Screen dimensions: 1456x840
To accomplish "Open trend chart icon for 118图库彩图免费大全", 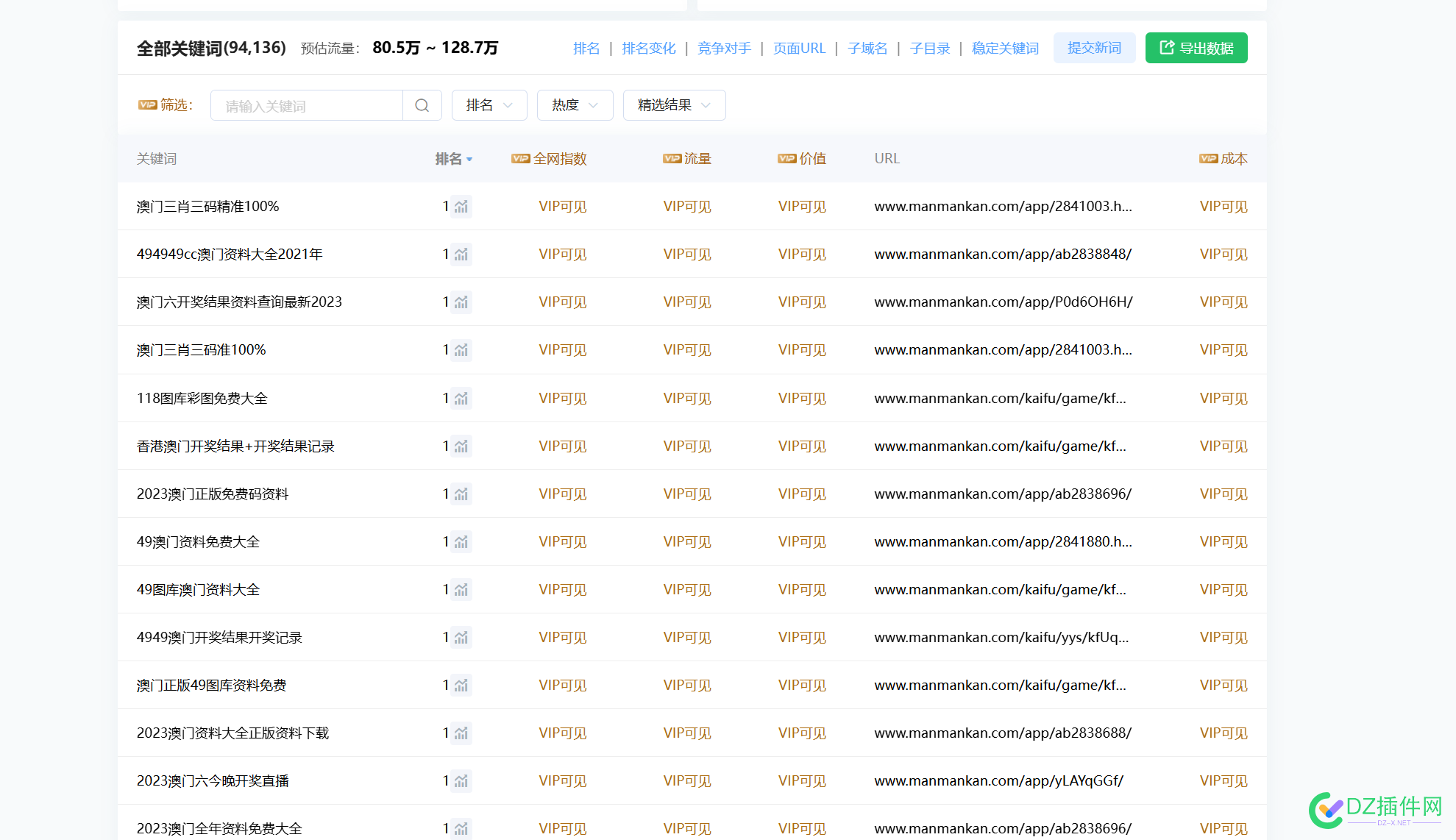I will (x=461, y=399).
